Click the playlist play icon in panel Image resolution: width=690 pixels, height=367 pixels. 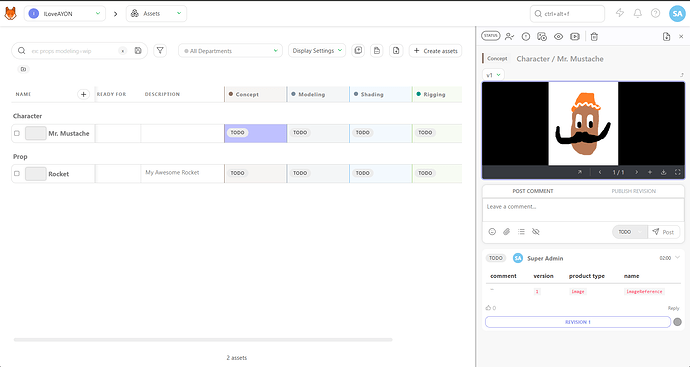pos(575,37)
